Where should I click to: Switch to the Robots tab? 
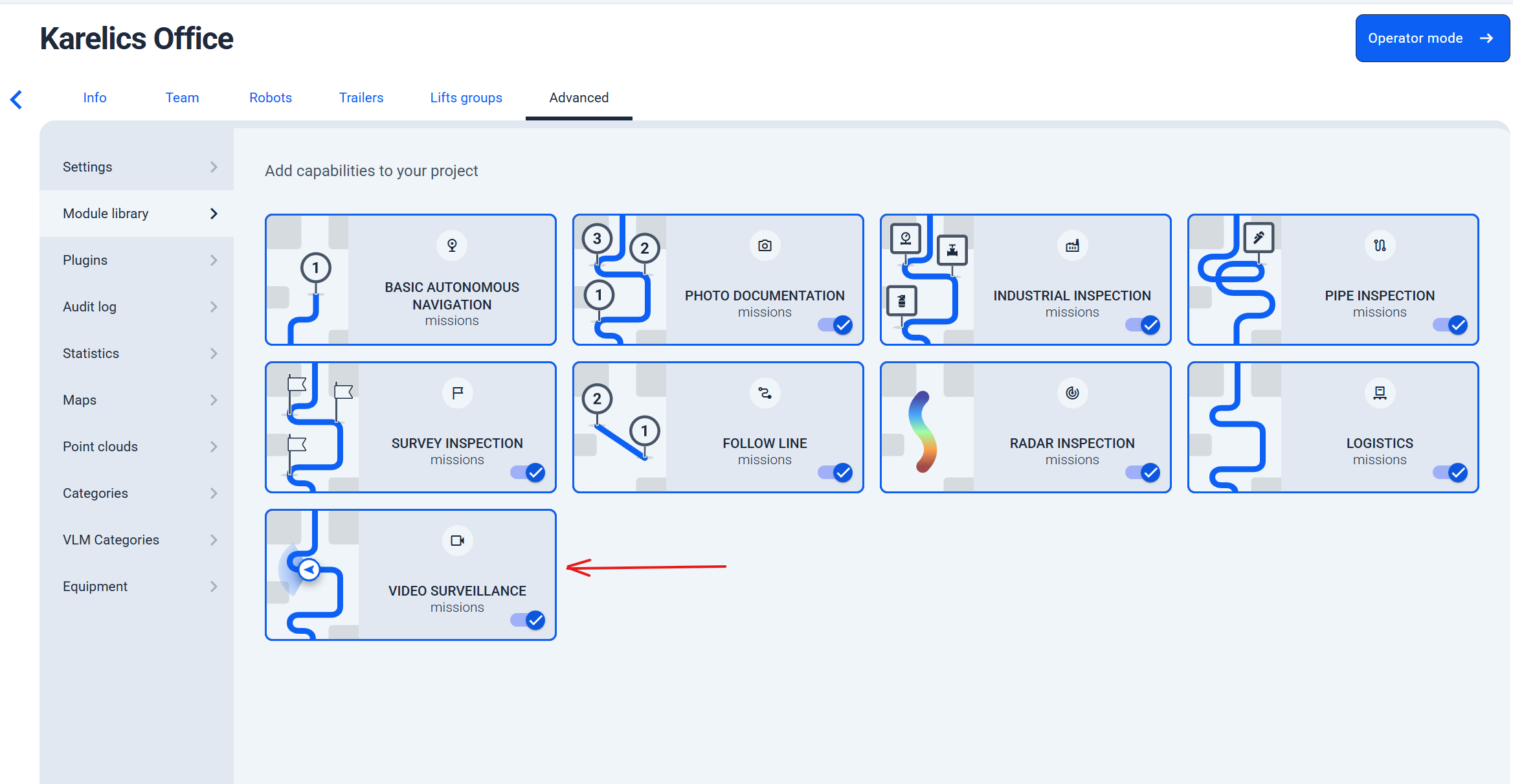click(271, 98)
